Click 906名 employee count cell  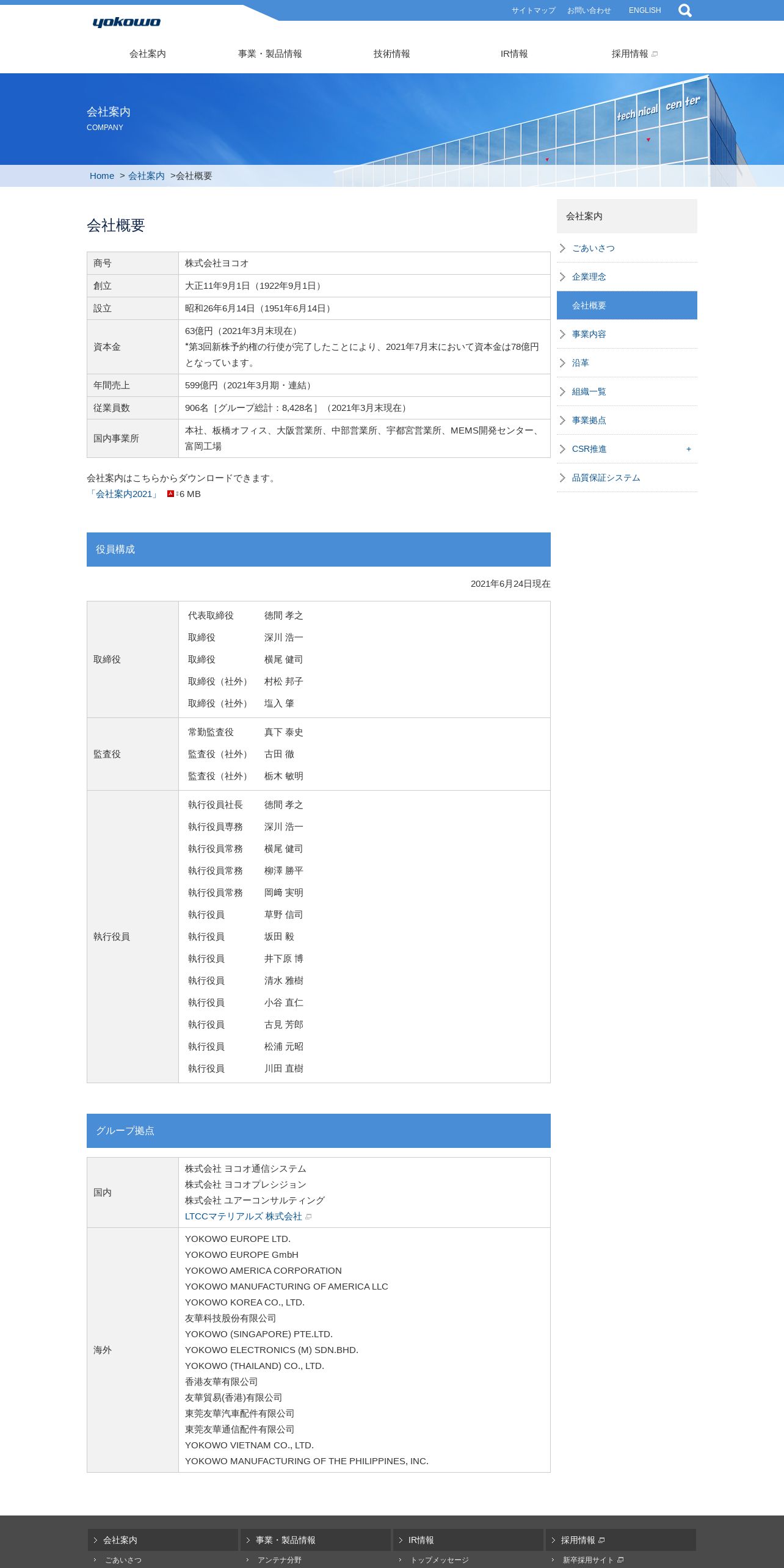coord(365,408)
